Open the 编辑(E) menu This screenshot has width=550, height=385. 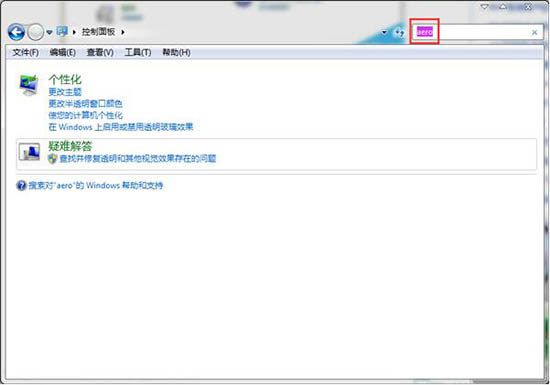(x=62, y=53)
